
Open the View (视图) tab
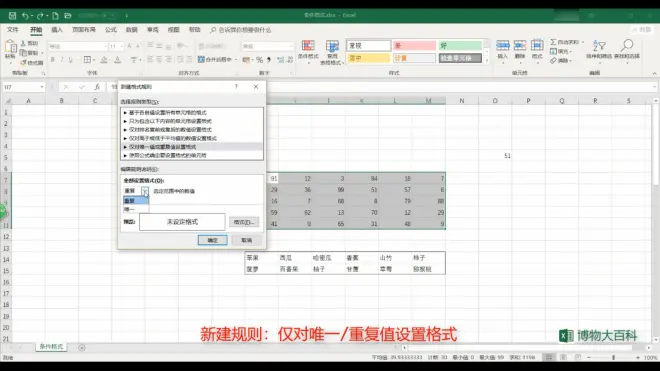pos(173,30)
